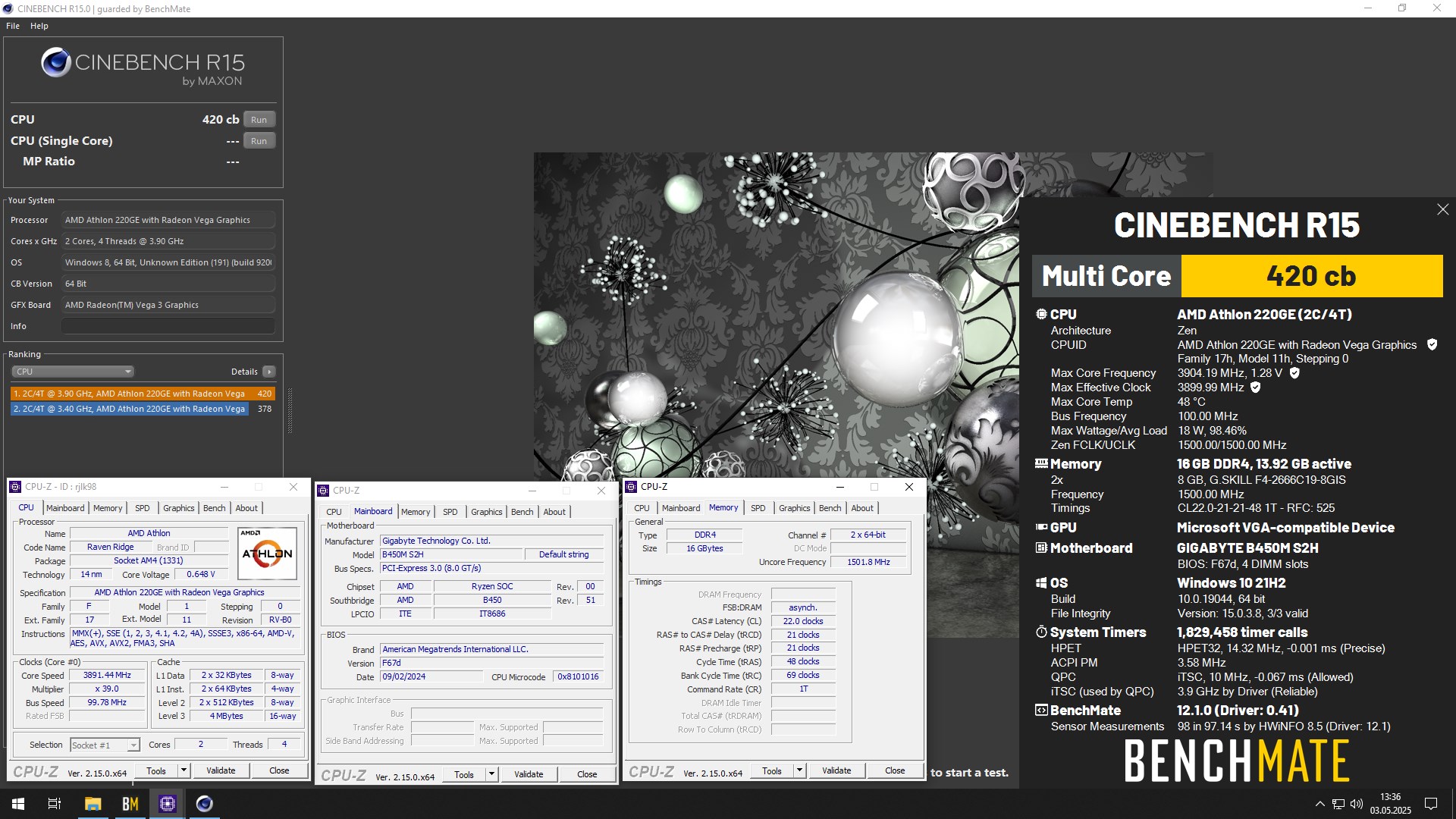
Task: Click the first CPU-Z window title icon
Action: [x=15, y=487]
